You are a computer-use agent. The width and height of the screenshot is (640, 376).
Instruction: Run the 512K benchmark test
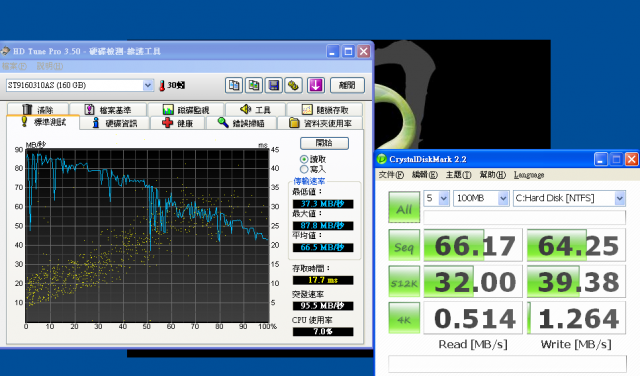(404, 282)
